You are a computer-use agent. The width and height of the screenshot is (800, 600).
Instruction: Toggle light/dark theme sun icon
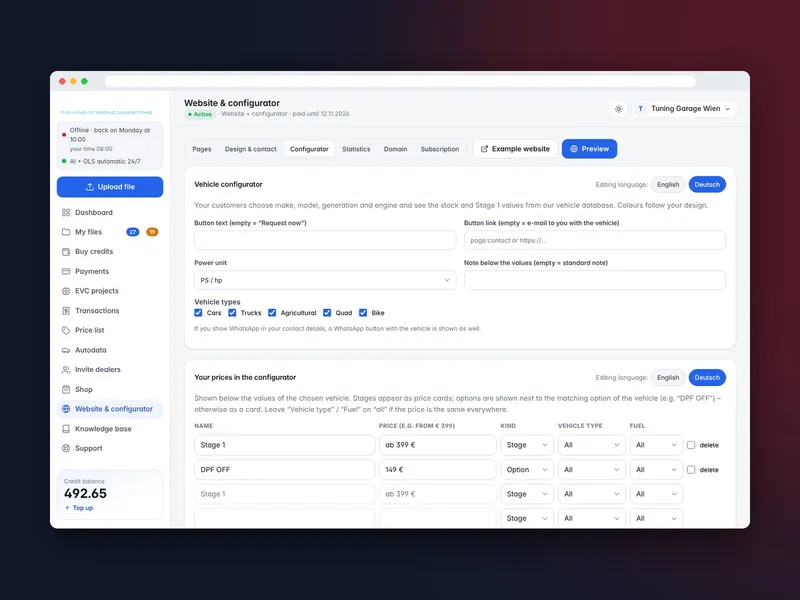[618, 109]
